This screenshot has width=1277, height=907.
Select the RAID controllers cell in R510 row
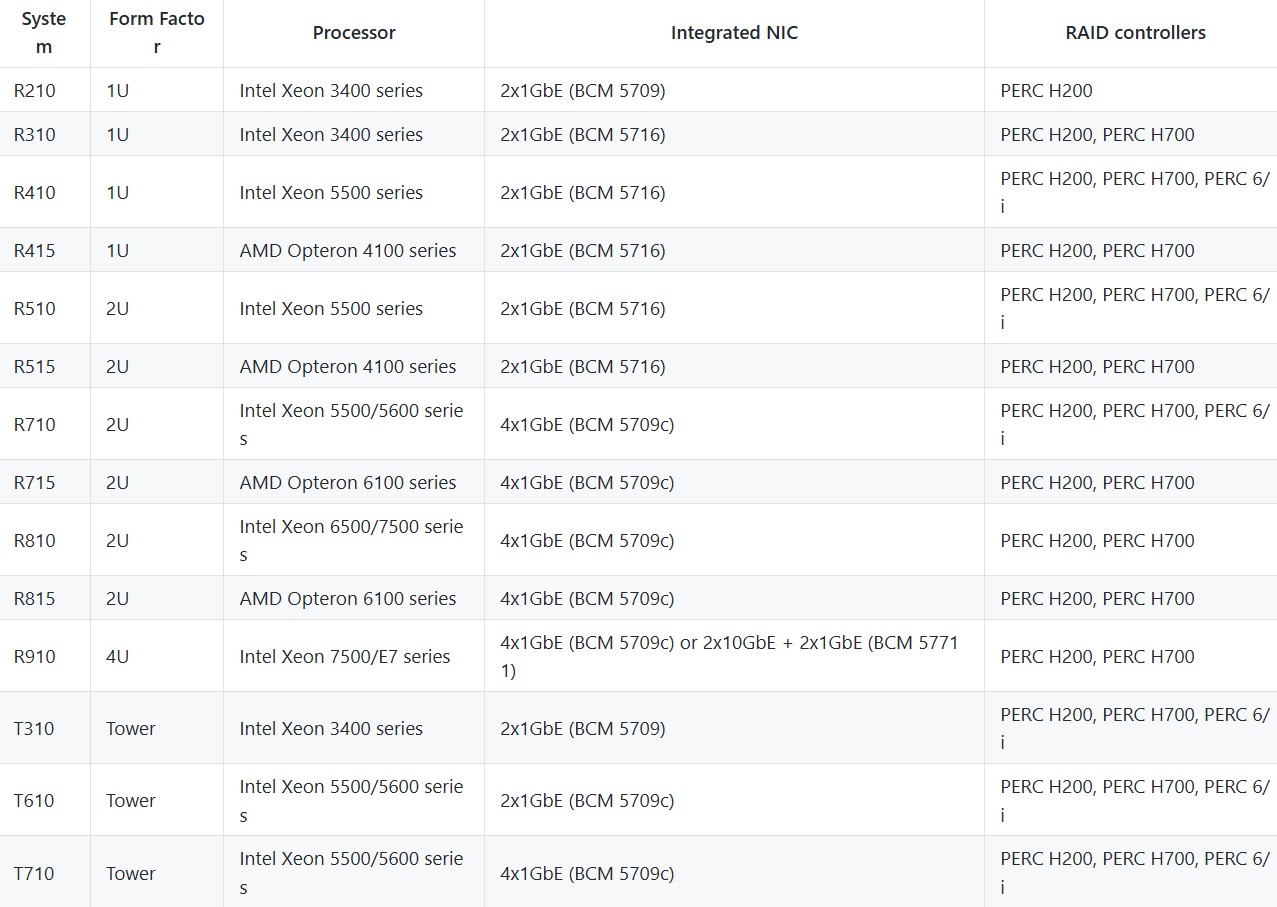[x=1131, y=308]
